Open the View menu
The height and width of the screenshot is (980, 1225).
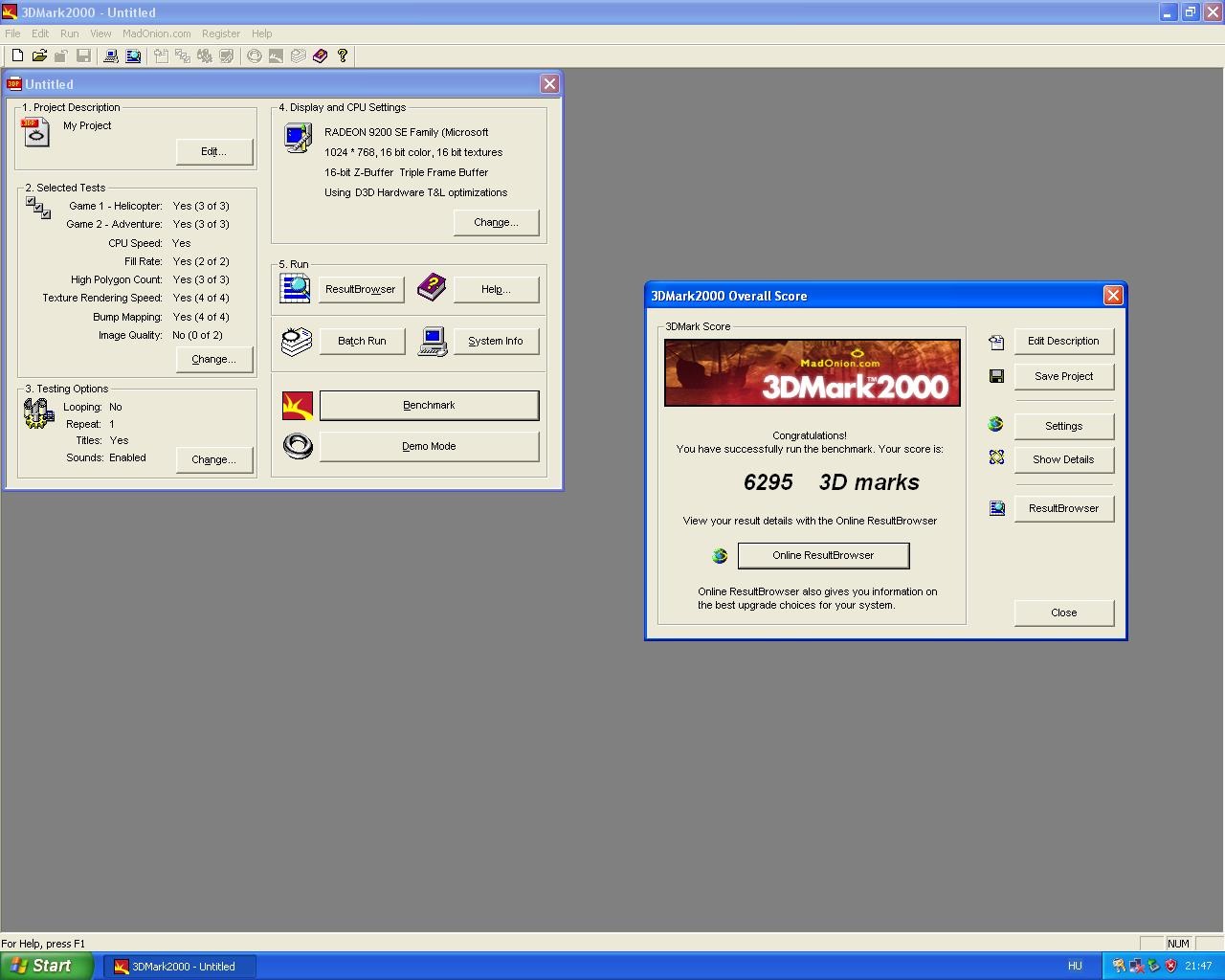[x=100, y=33]
